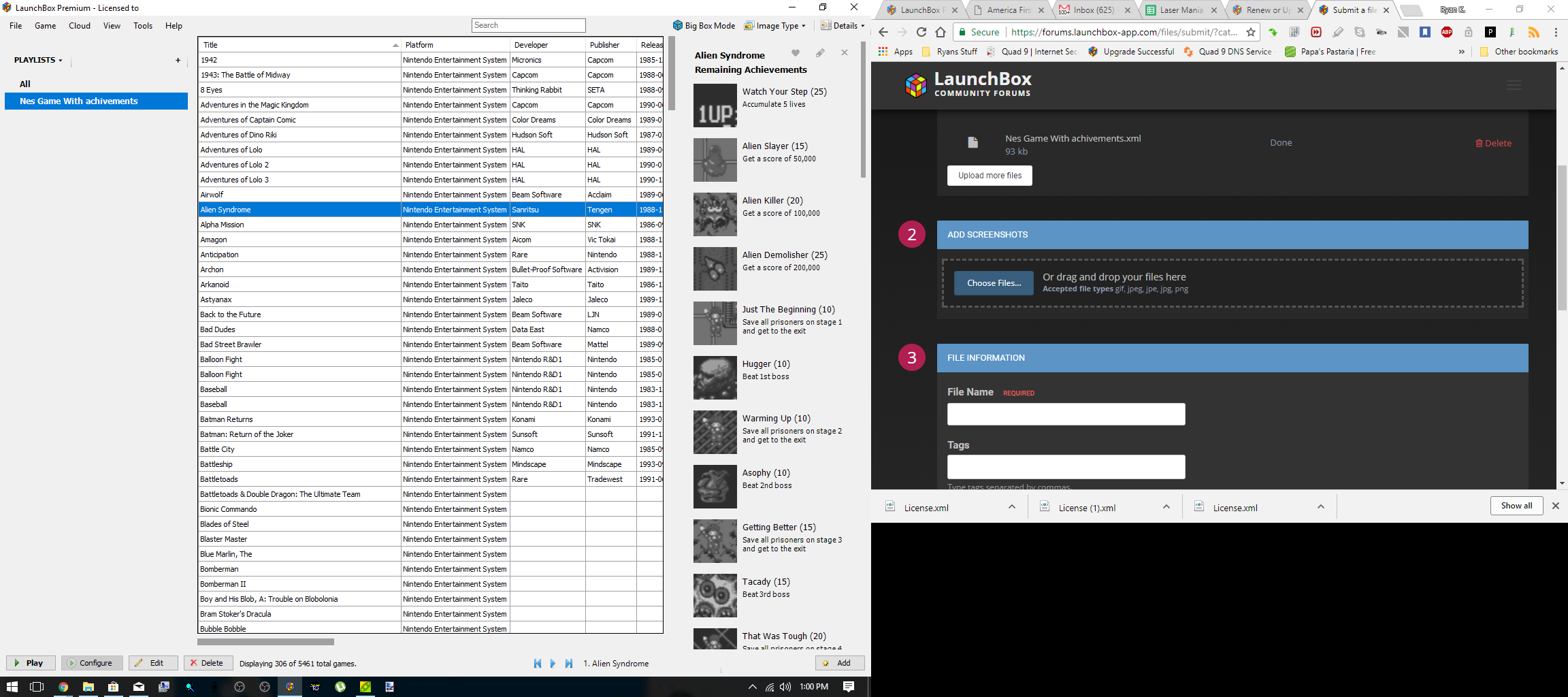1568x697 pixels.
Task: Open Task View on the taskbar
Action: [37, 687]
